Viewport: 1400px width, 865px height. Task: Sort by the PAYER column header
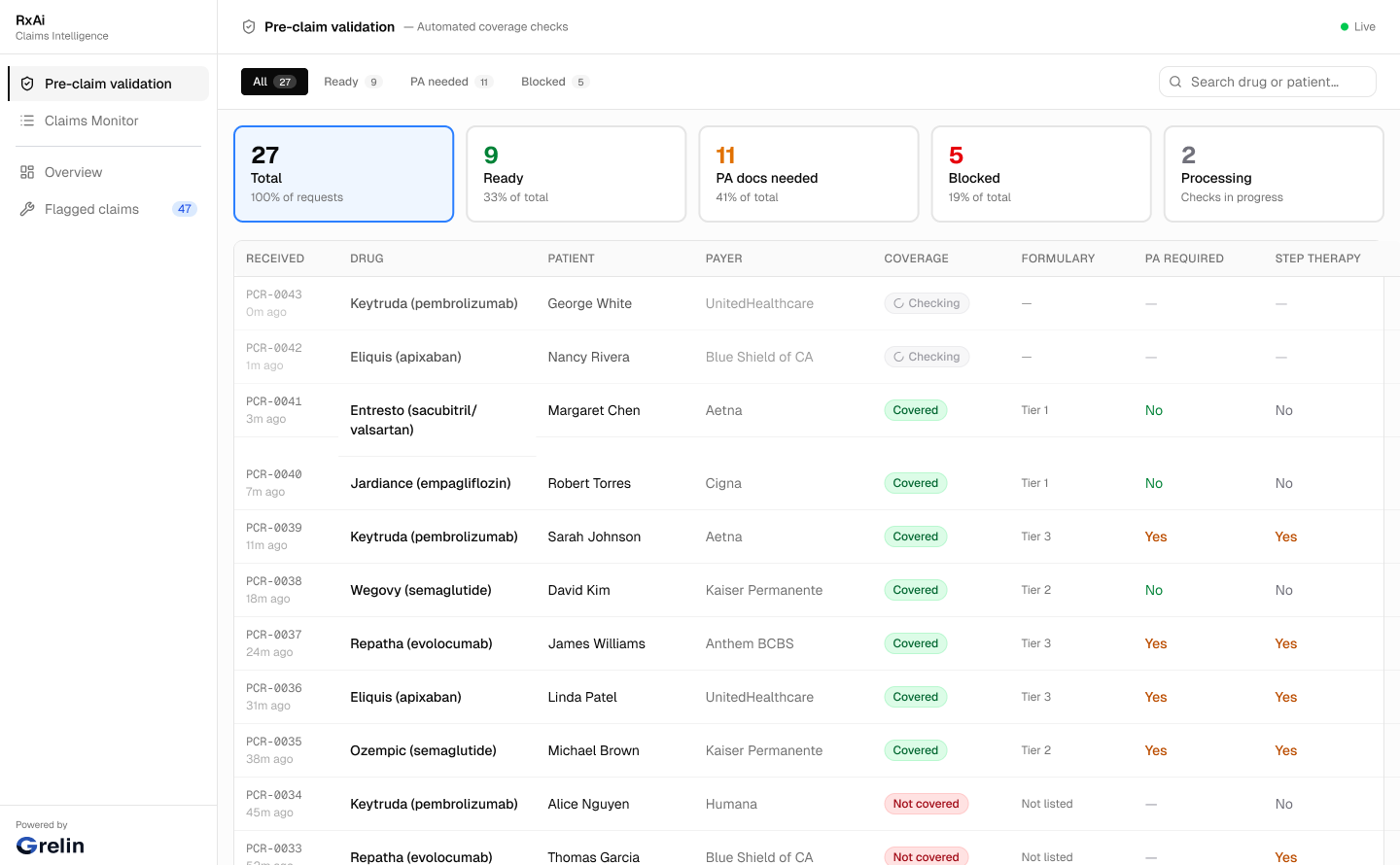[723, 259]
